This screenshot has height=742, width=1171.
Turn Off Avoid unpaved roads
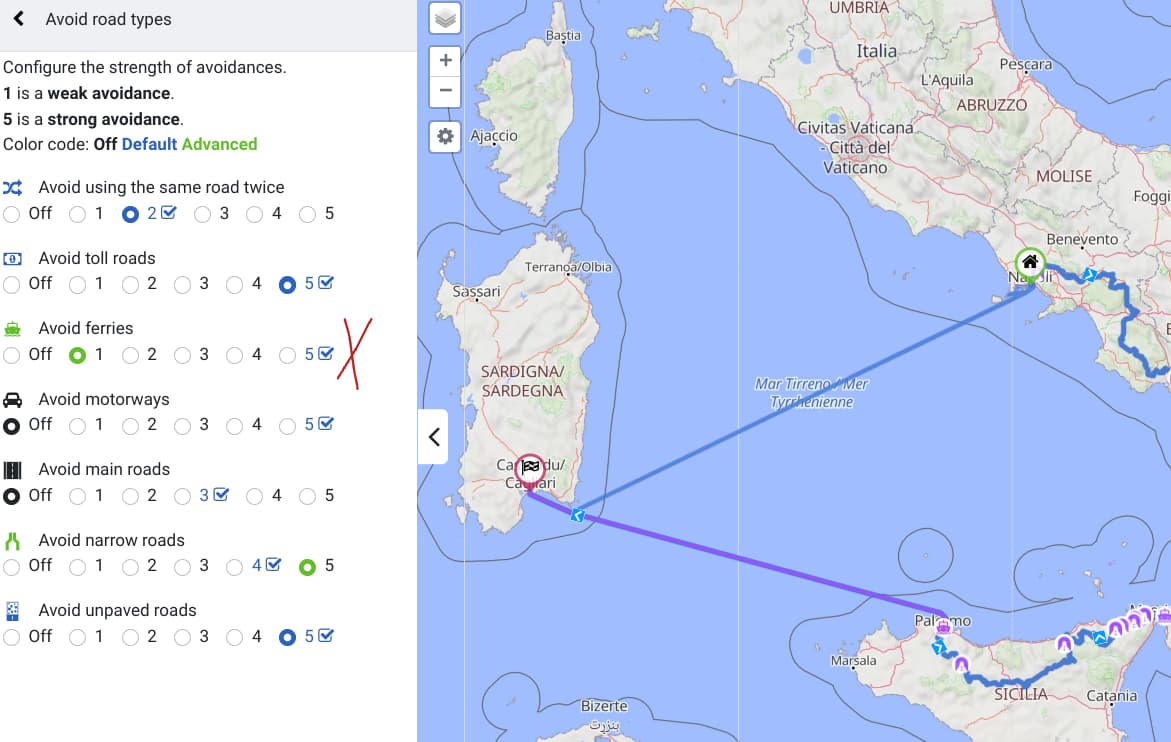tap(12, 637)
